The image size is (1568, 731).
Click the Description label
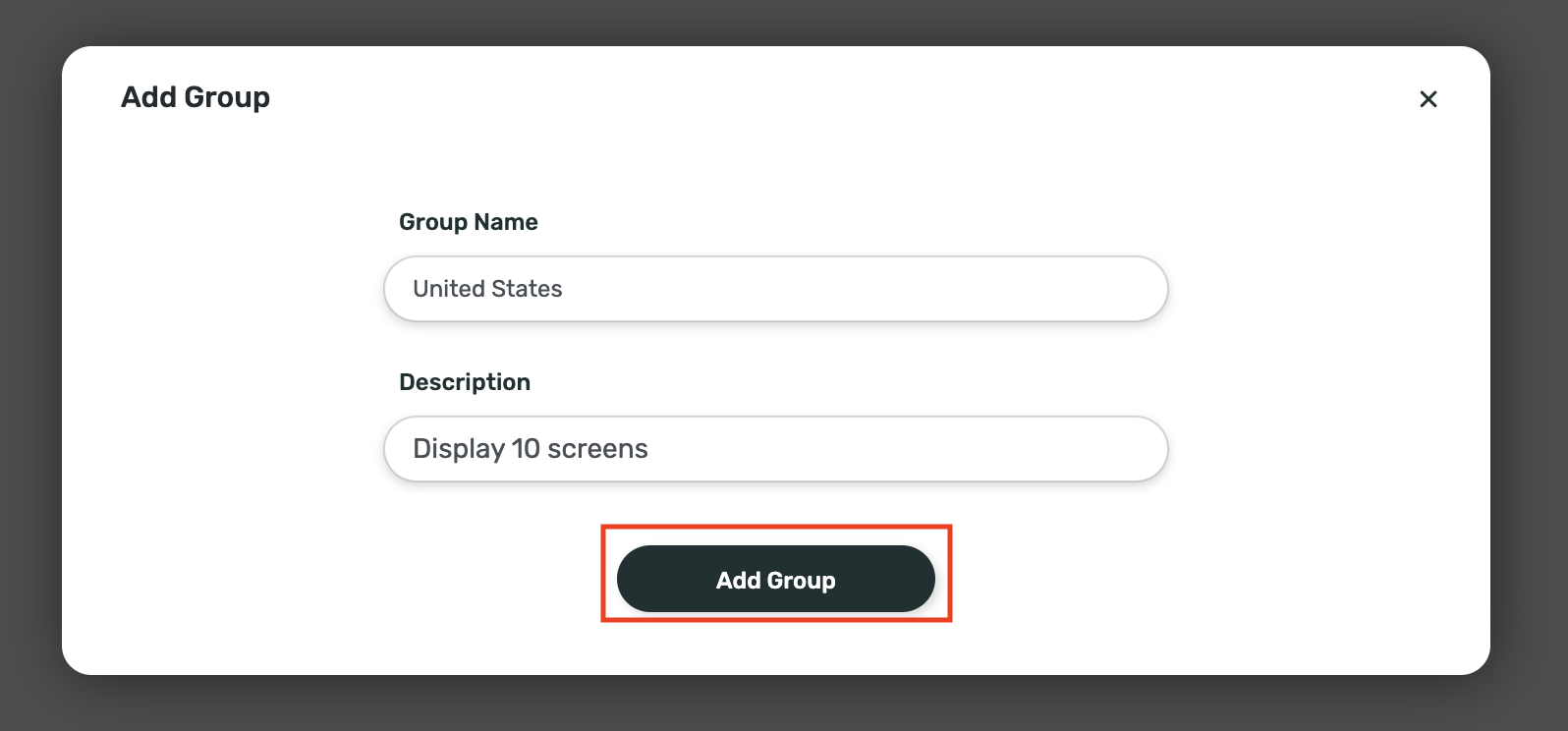[465, 382]
